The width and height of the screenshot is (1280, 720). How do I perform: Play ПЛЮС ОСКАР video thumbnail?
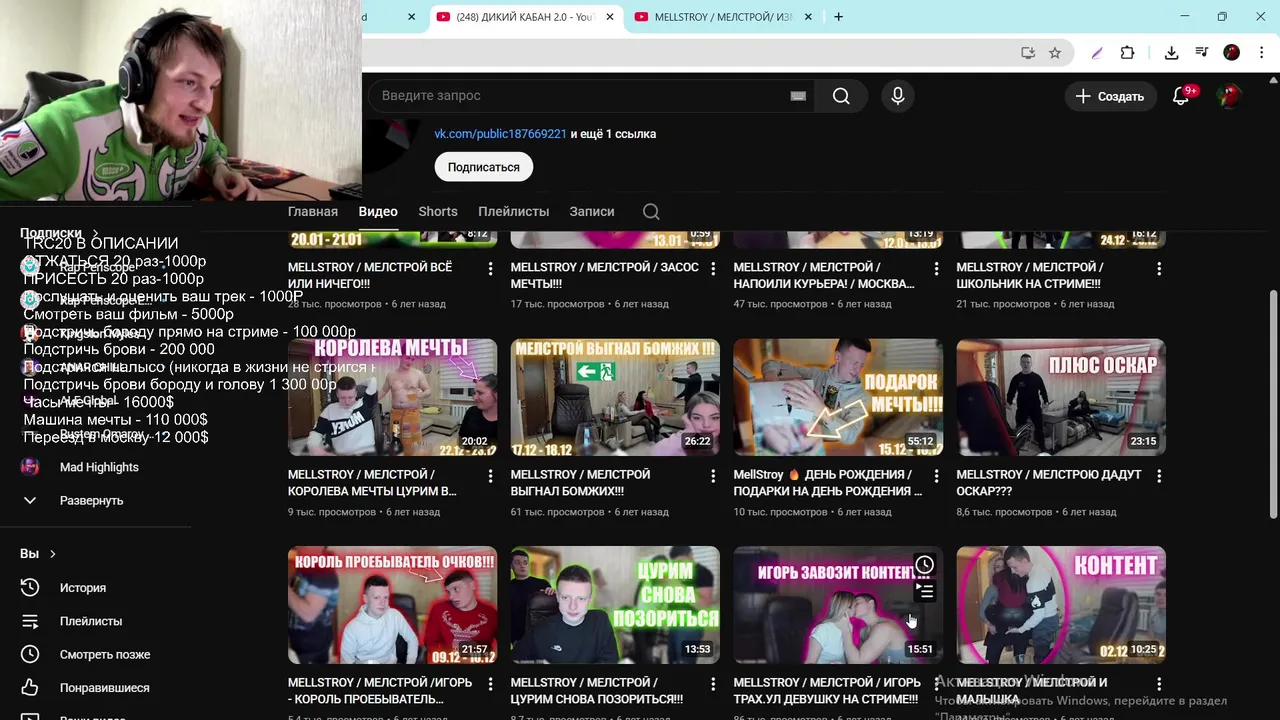coord(1061,397)
